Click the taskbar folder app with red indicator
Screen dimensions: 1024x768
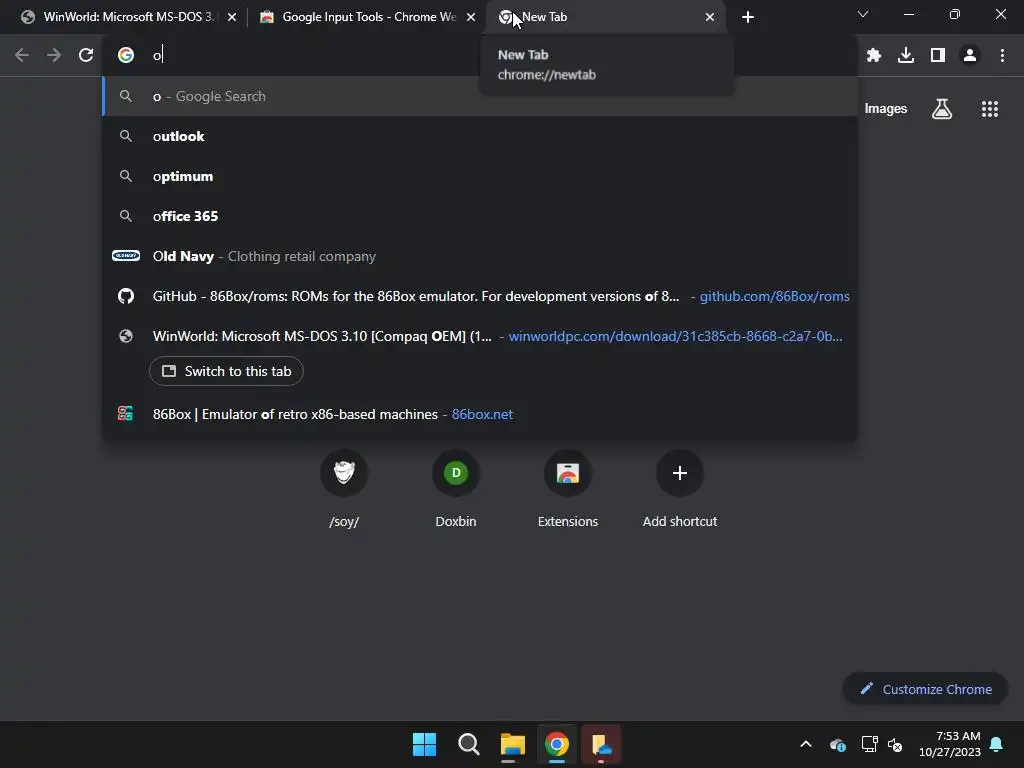tap(601, 744)
